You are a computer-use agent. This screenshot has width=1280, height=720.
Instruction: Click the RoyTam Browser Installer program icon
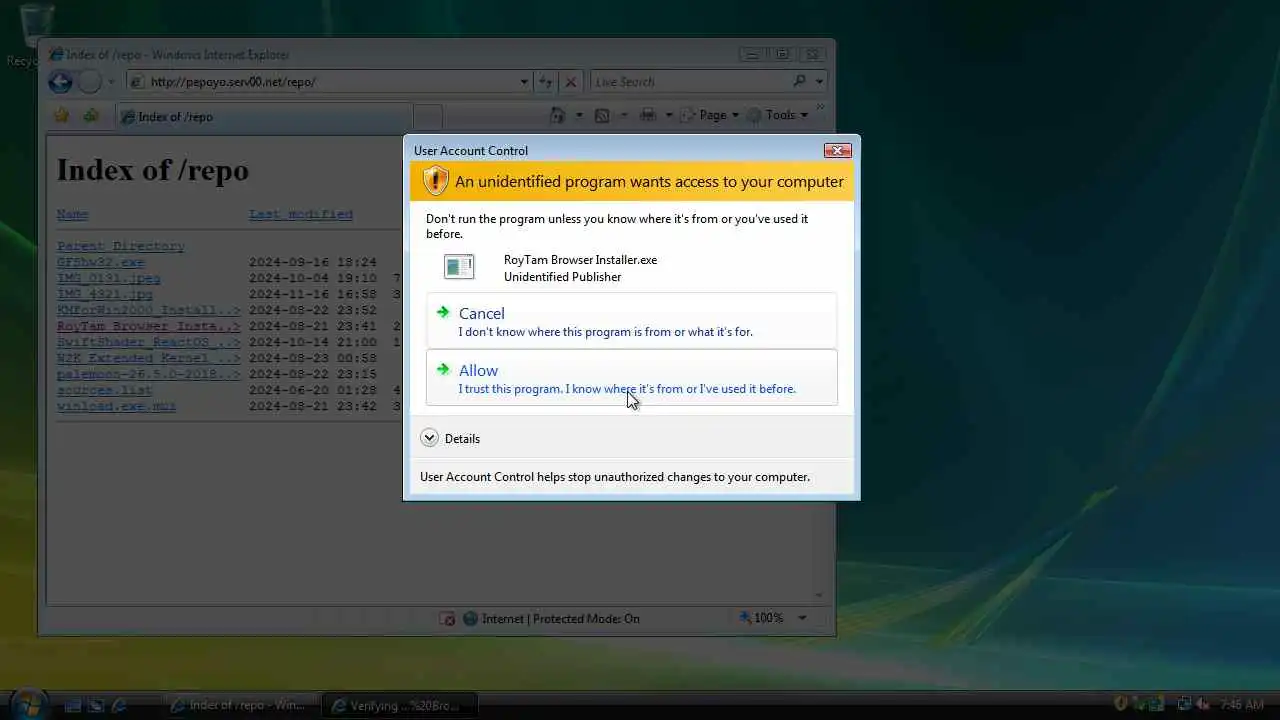459,267
